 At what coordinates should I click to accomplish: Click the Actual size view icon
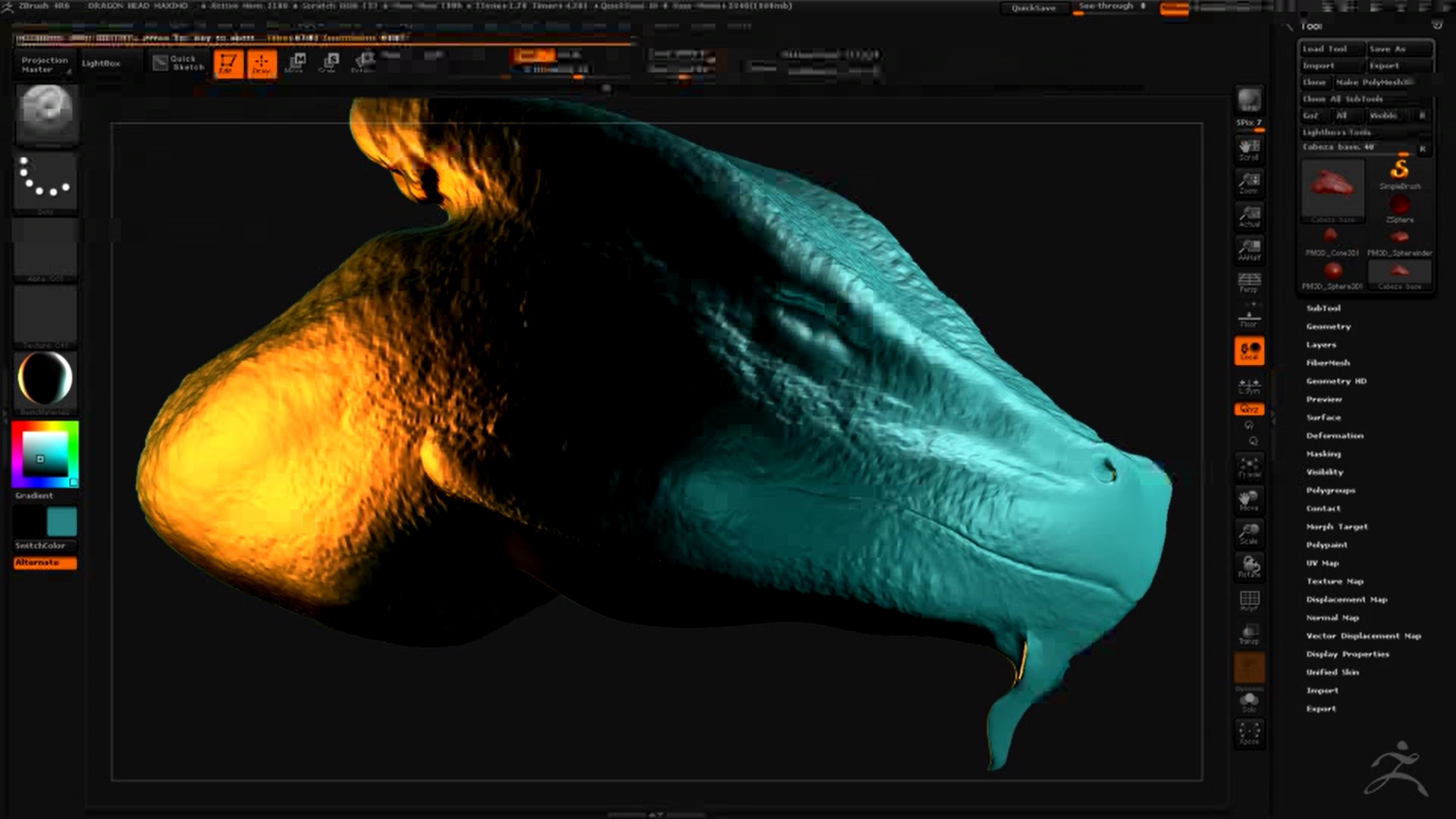1249,216
